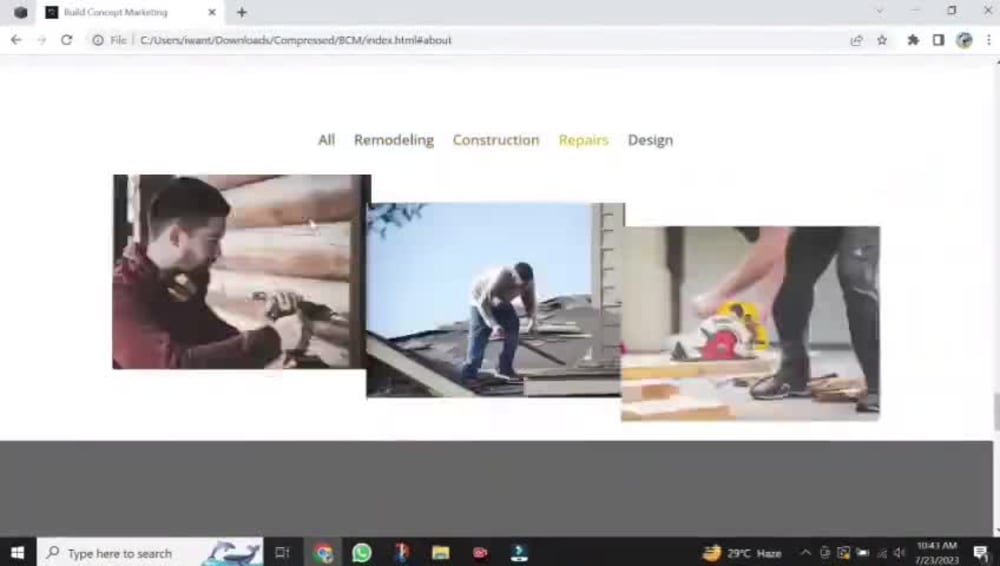Open the Extensions puzzle icon

point(913,40)
